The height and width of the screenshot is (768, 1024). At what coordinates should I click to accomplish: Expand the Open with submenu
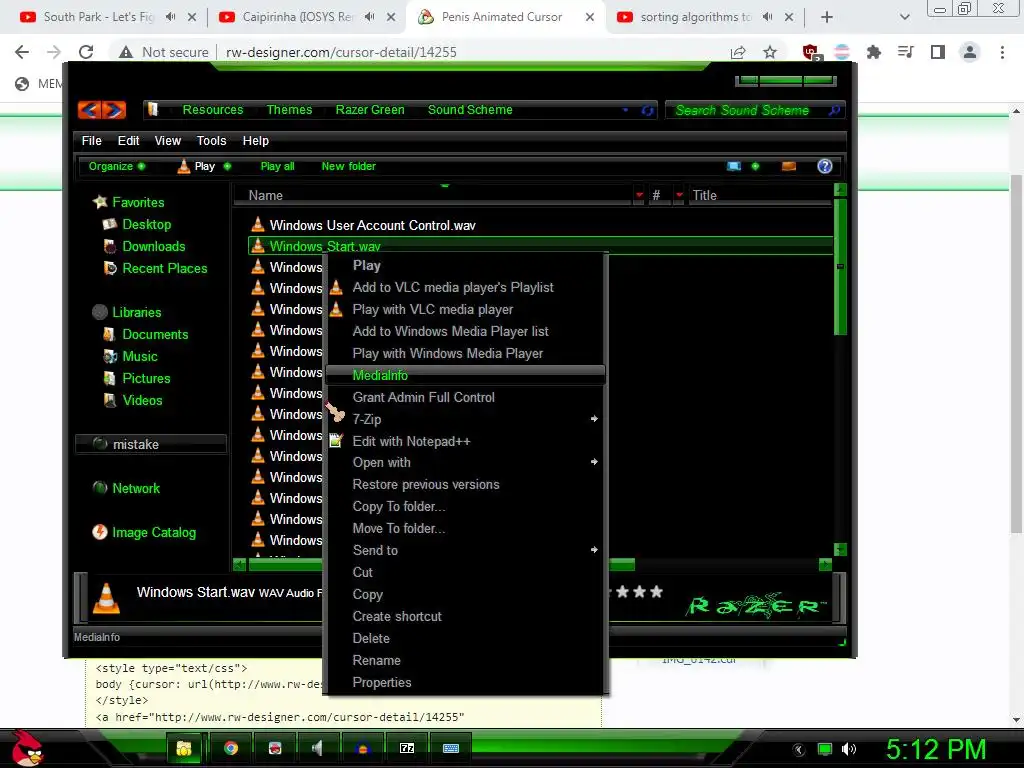[x=594, y=462]
